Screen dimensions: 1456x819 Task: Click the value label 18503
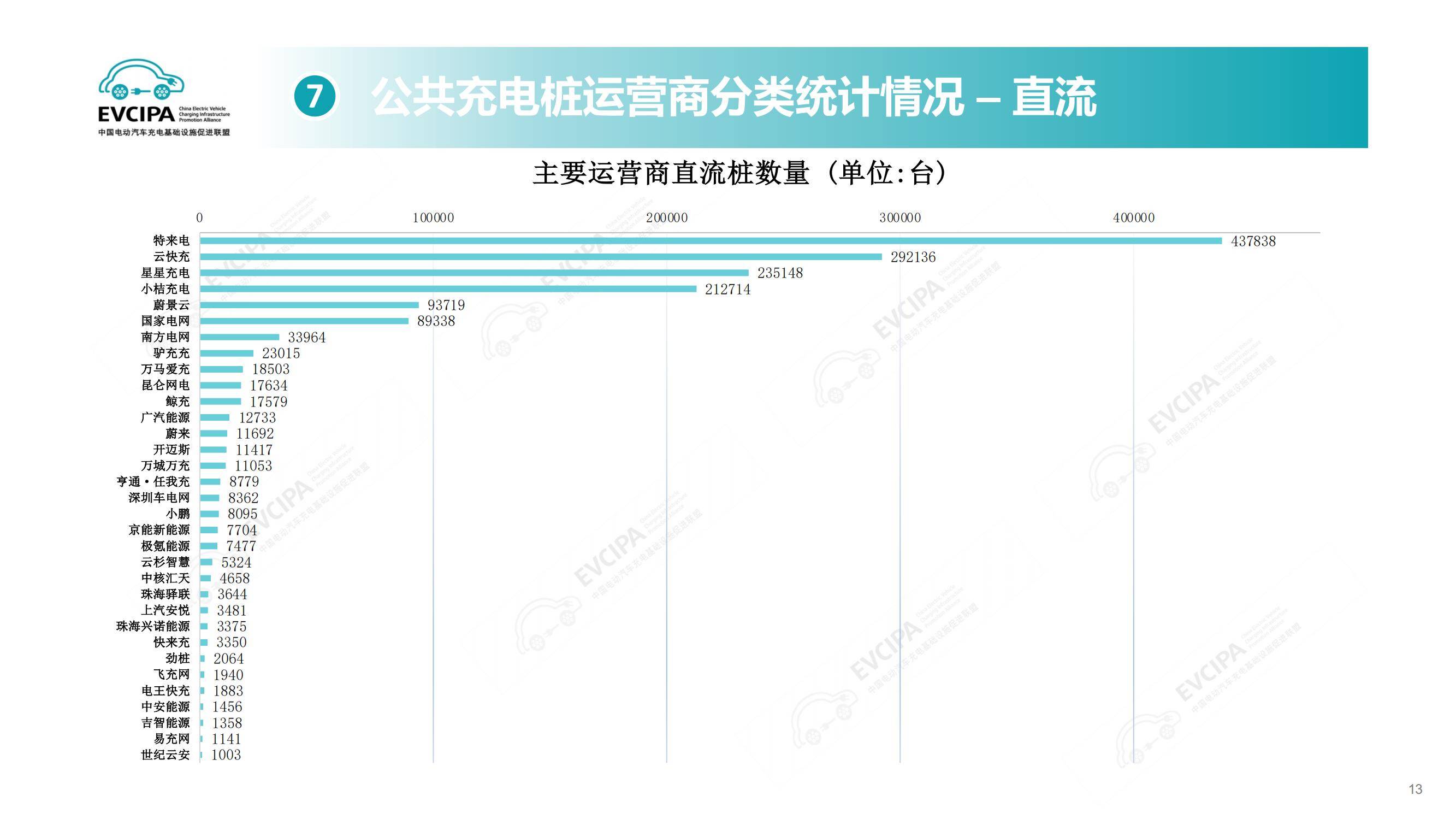click(x=270, y=369)
